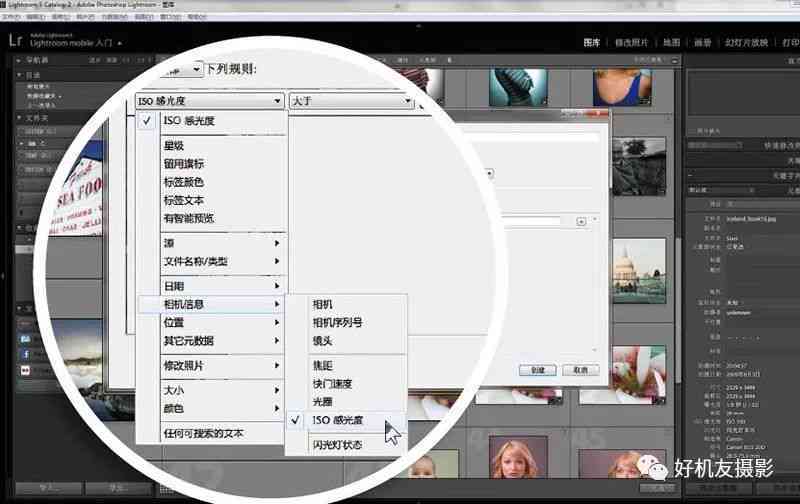Click the 取消 button in the dialog
Image resolution: width=800 pixels, height=504 pixels.
(x=581, y=370)
